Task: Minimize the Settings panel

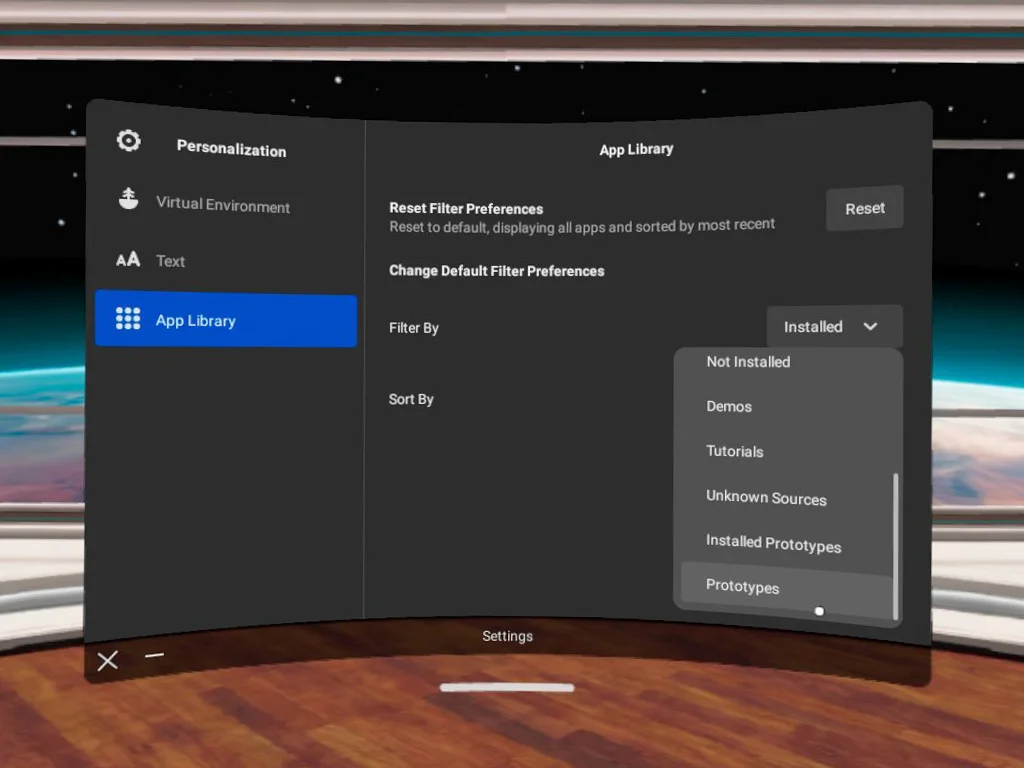Action: [x=154, y=656]
